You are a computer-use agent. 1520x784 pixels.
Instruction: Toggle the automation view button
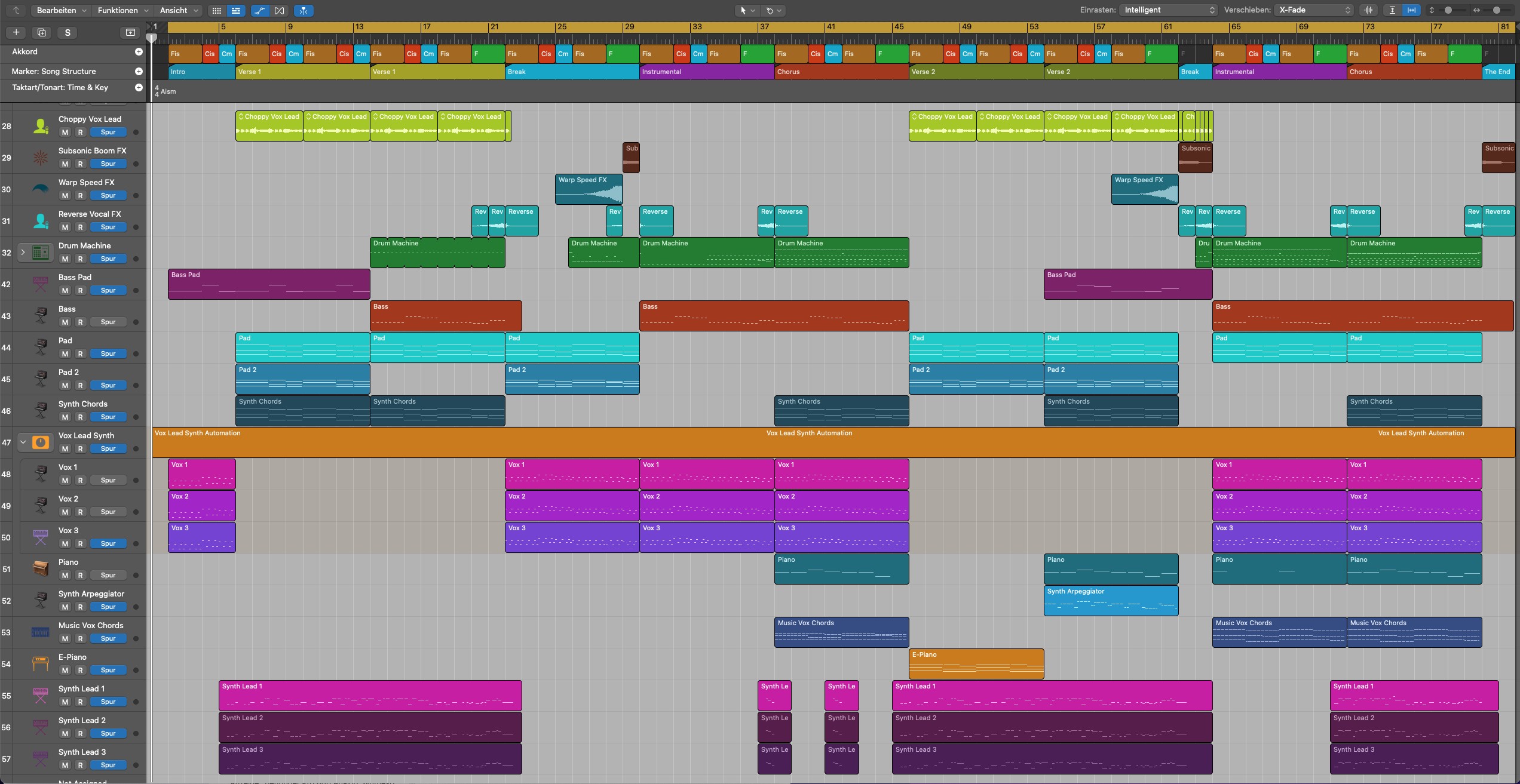(x=259, y=10)
